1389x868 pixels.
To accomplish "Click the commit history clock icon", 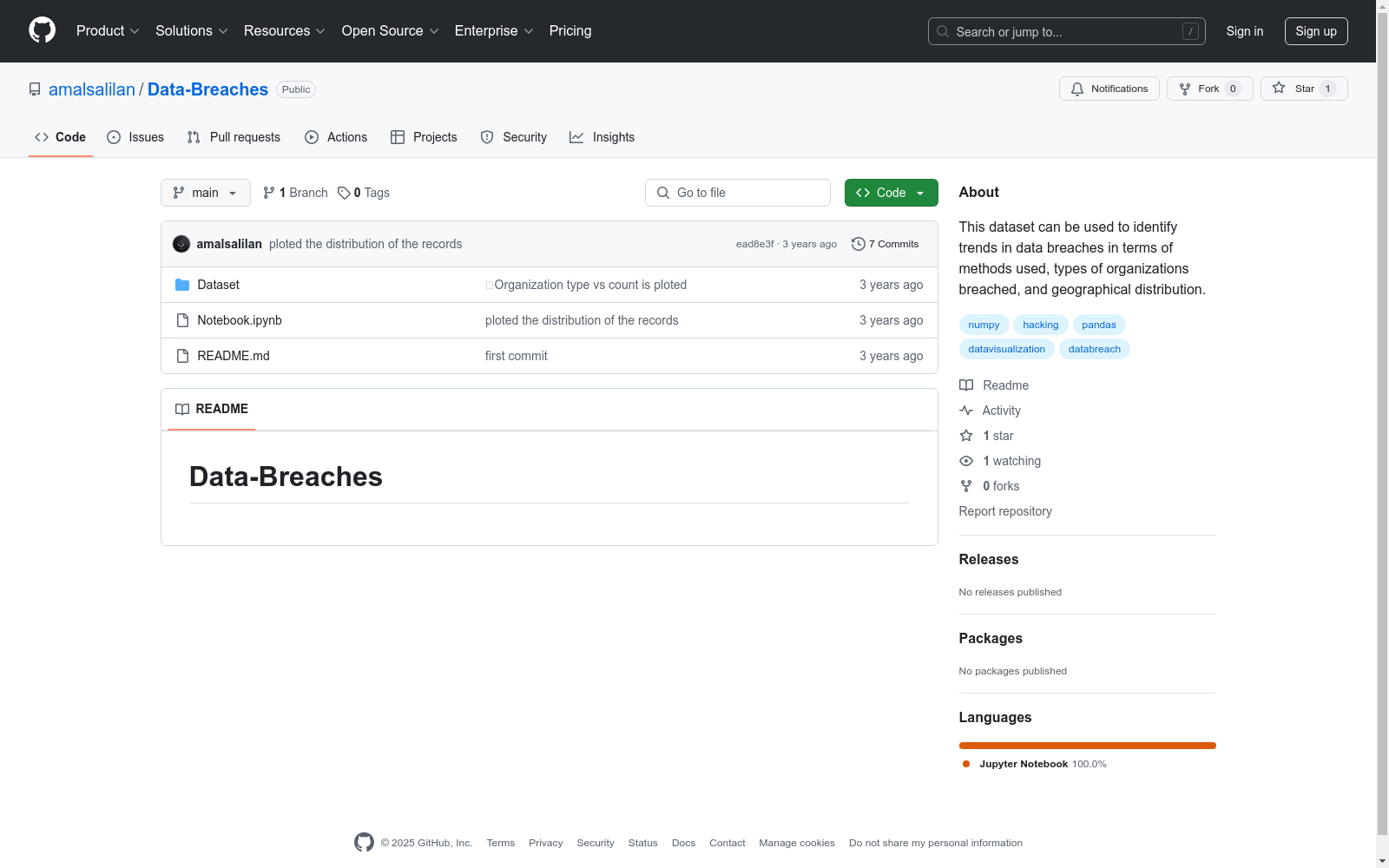I will (859, 244).
